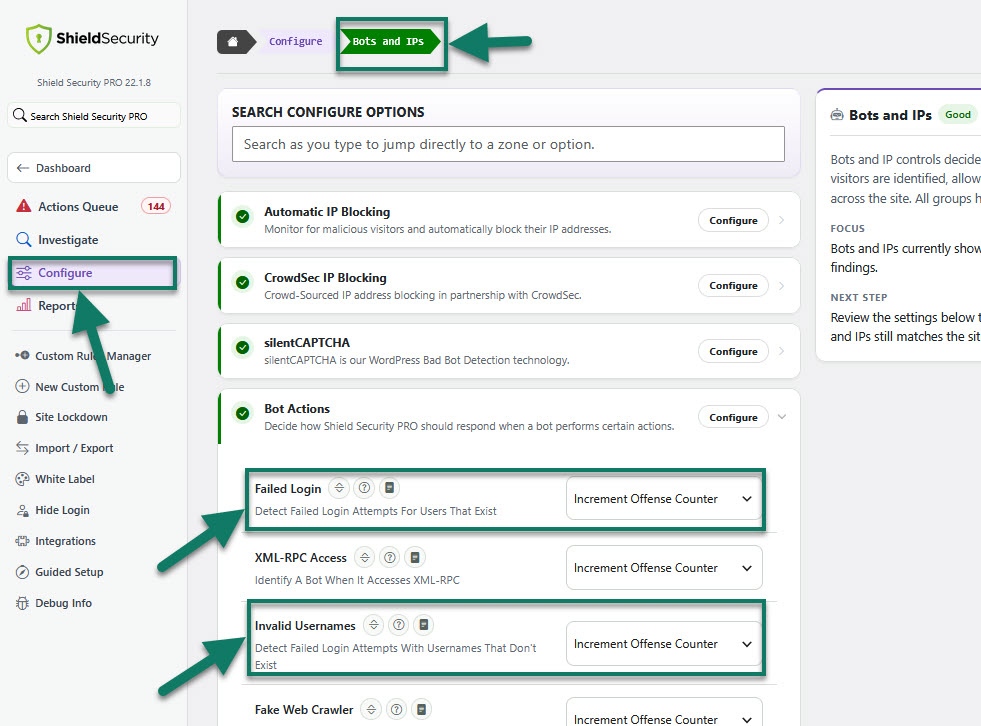The width and height of the screenshot is (981, 726).
Task: Click the White Label palette icon
Action: point(23,479)
